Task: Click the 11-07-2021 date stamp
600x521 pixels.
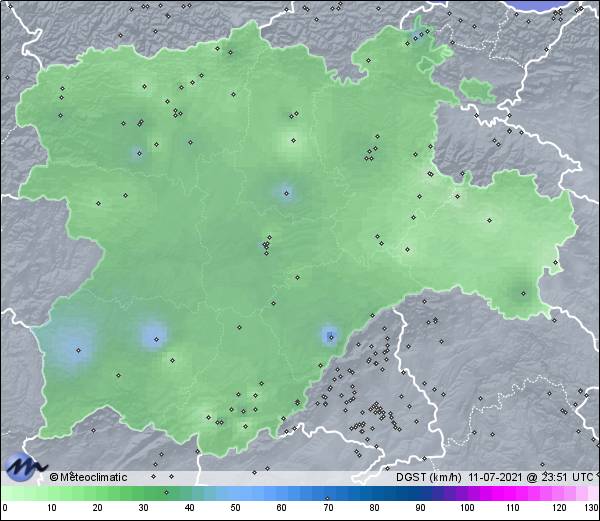Action: click(495, 477)
